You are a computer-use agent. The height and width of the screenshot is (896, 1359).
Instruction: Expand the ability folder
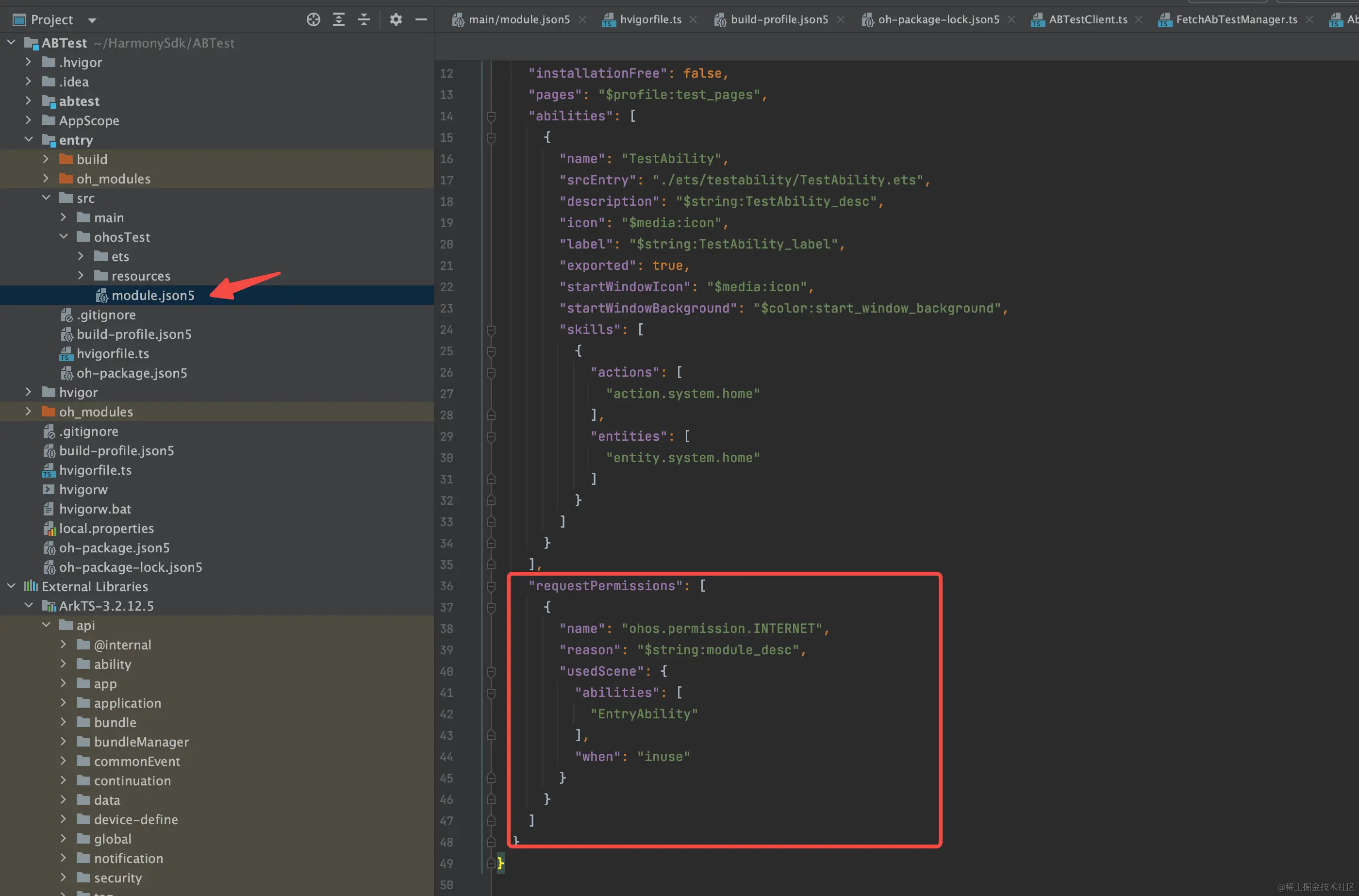[x=64, y=664]
